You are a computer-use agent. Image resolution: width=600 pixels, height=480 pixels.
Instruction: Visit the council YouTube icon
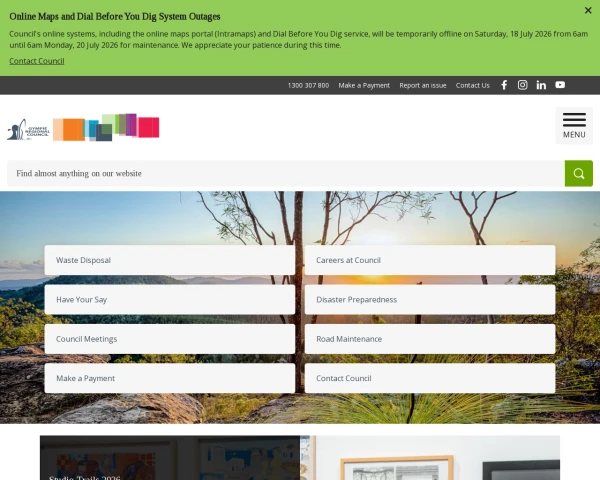pos(560,85)
